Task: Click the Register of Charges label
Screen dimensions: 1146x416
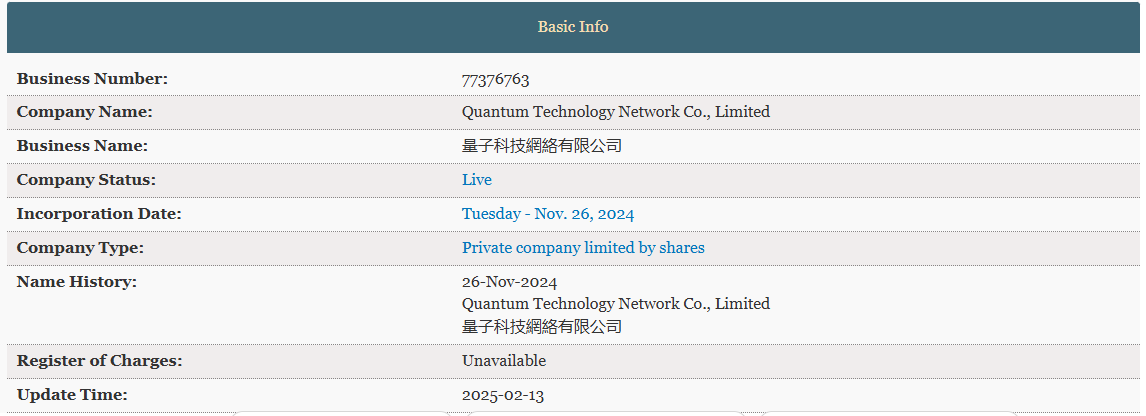Action: point(100,361)
